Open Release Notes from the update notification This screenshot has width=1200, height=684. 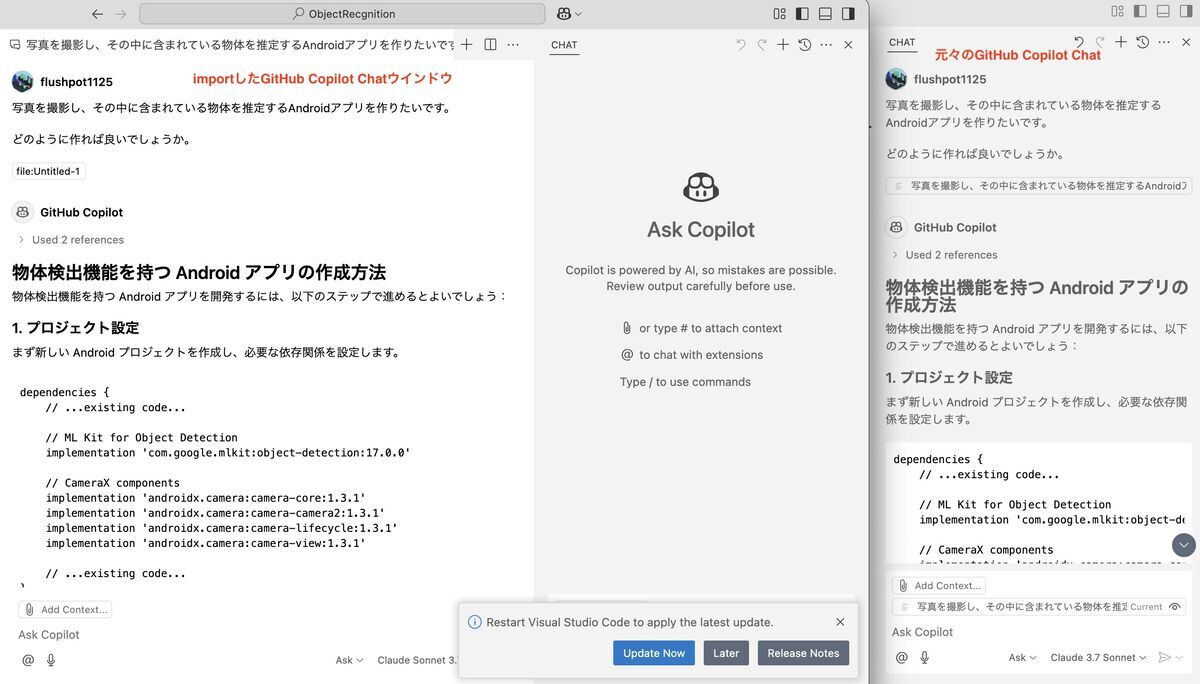click(x=803, y=653)
